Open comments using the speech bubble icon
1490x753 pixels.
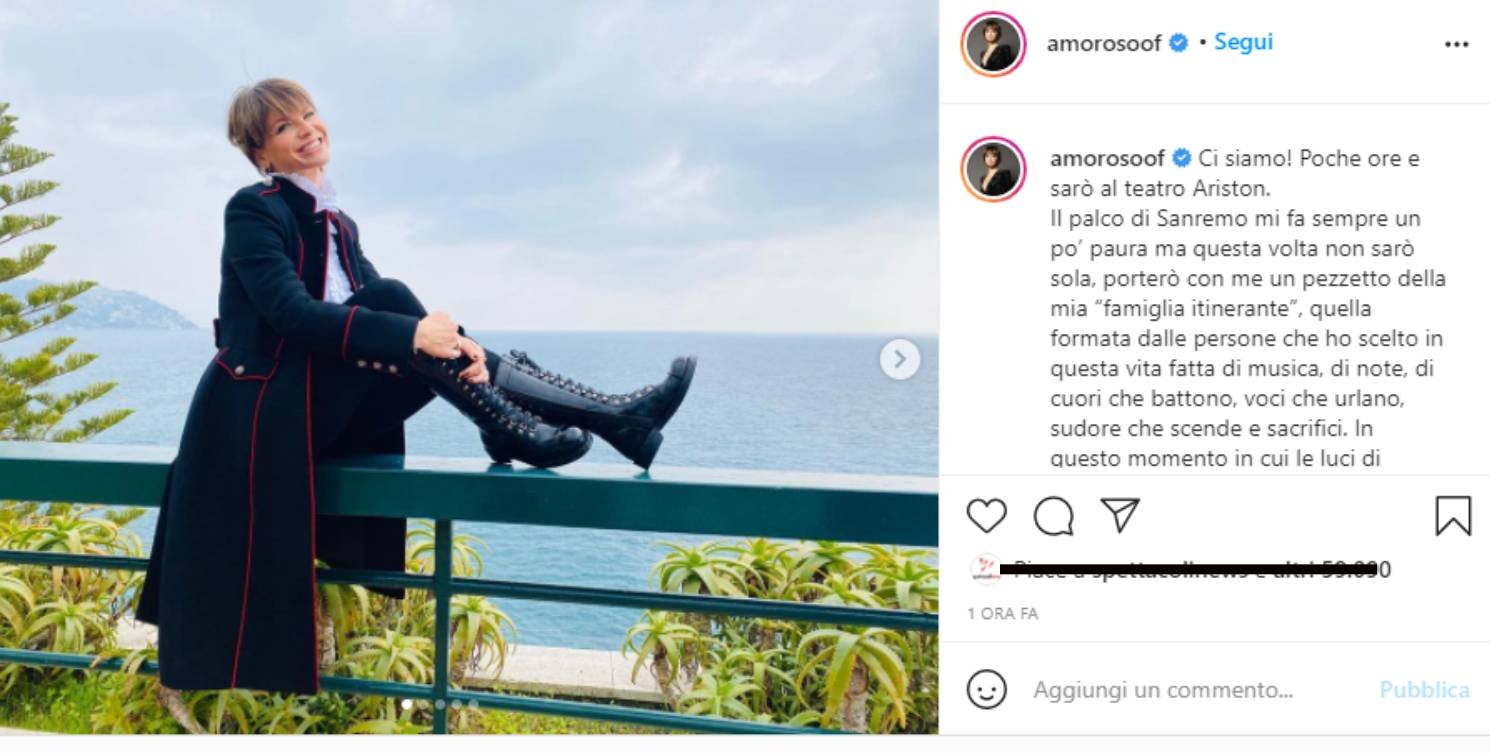pyautogui.click(x=1053, y=516)
